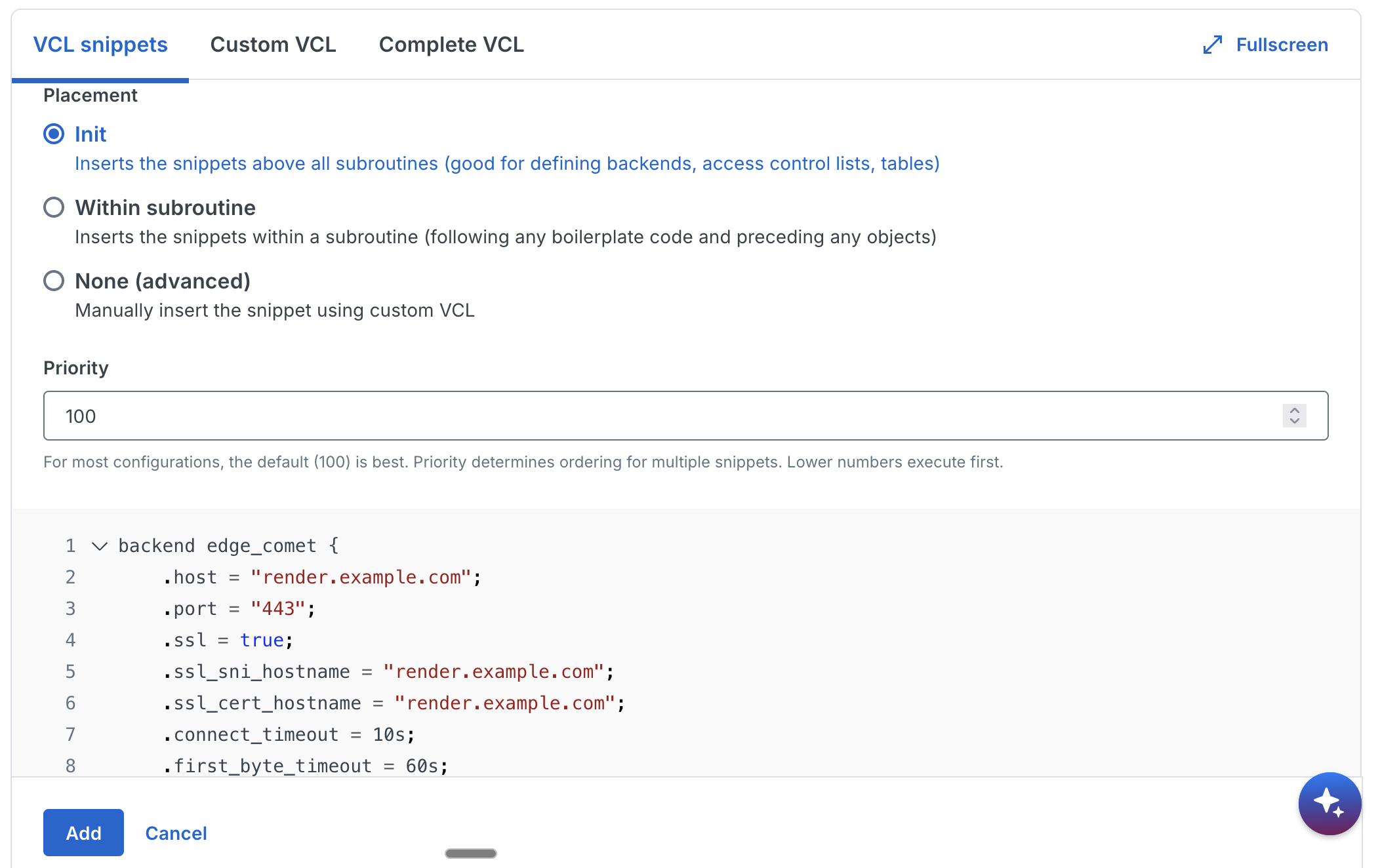The height and width of the screenshot is (868, 1380).
Task: Click the expand arrow next to Fullscreen
Action: pyautogui.click(x=1213, y=45)
